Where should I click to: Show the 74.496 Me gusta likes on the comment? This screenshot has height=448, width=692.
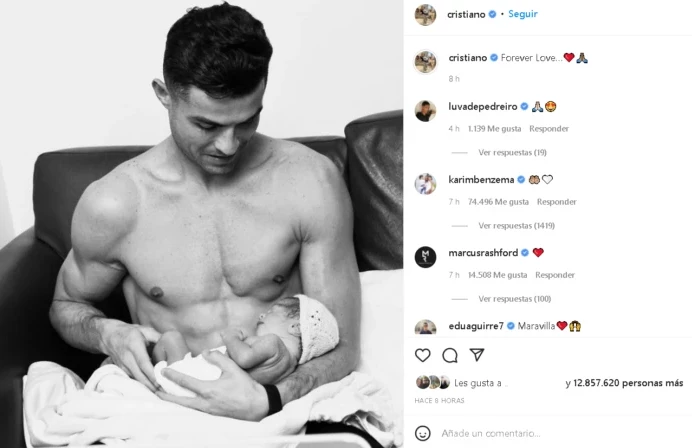pos(498,202)
